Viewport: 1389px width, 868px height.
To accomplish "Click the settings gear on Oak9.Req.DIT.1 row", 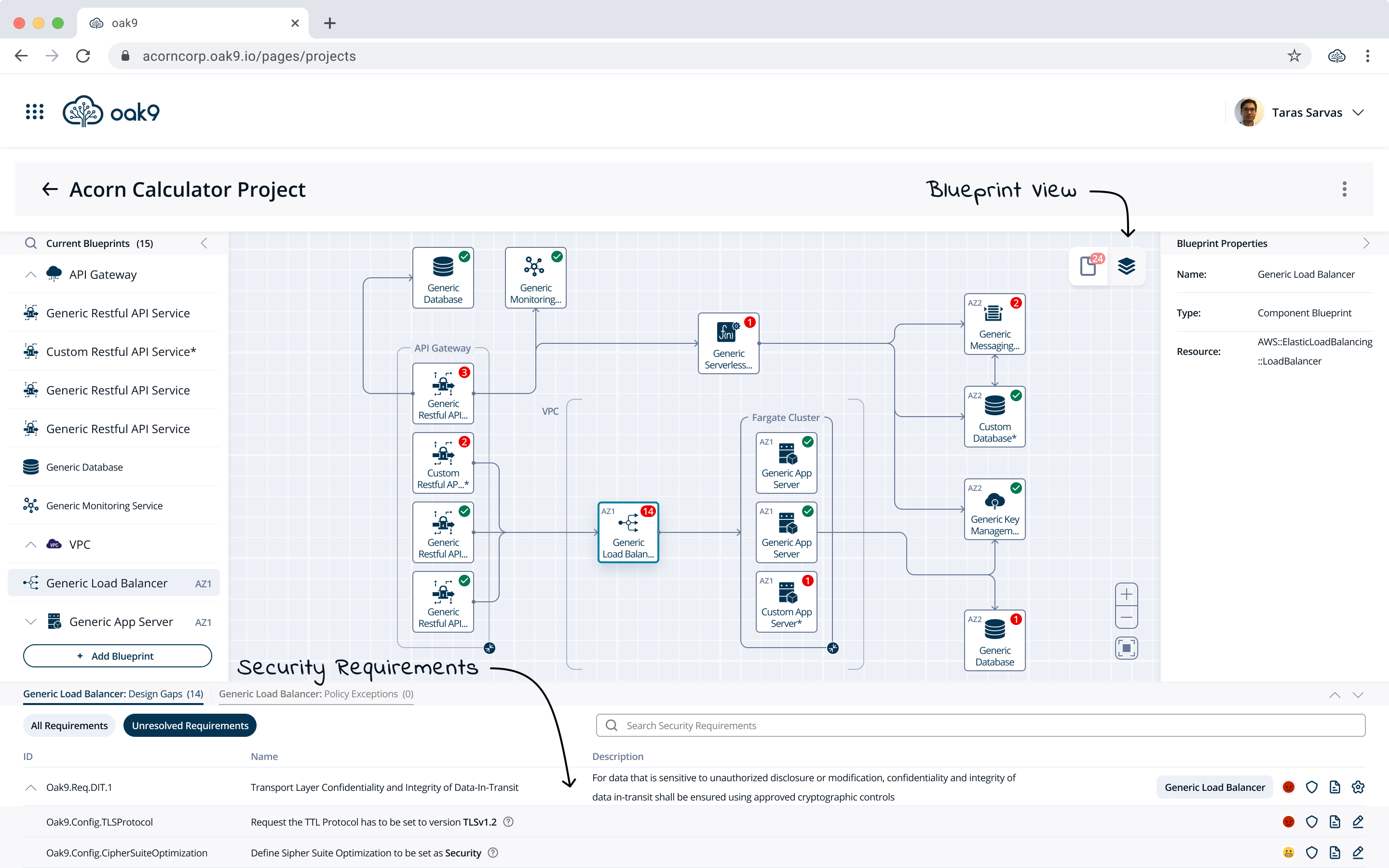I will [x=1358, y=787].
